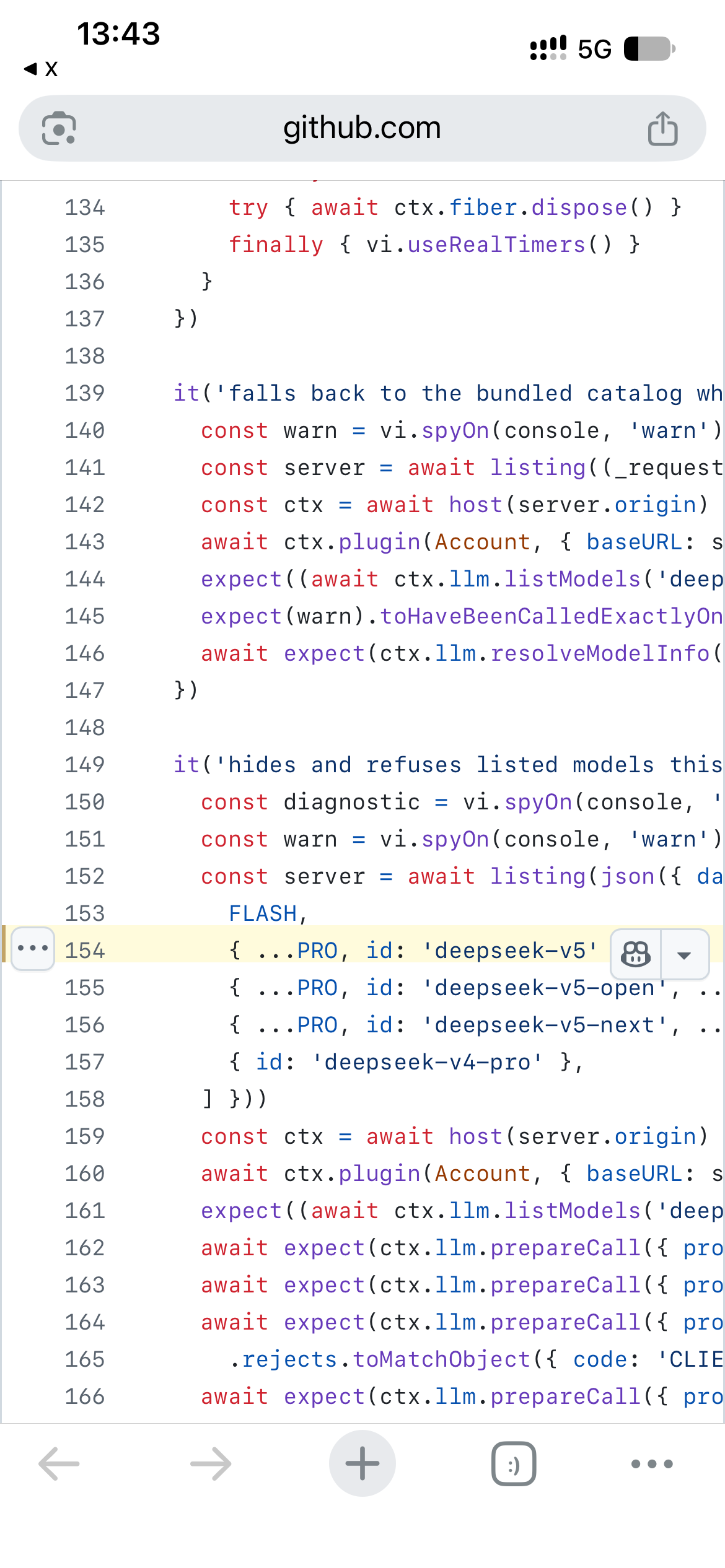This screenshot has width=725, height=1568.
Task: Tap resolveModelInfo on line 146
Action: click(x=600, y=653)
